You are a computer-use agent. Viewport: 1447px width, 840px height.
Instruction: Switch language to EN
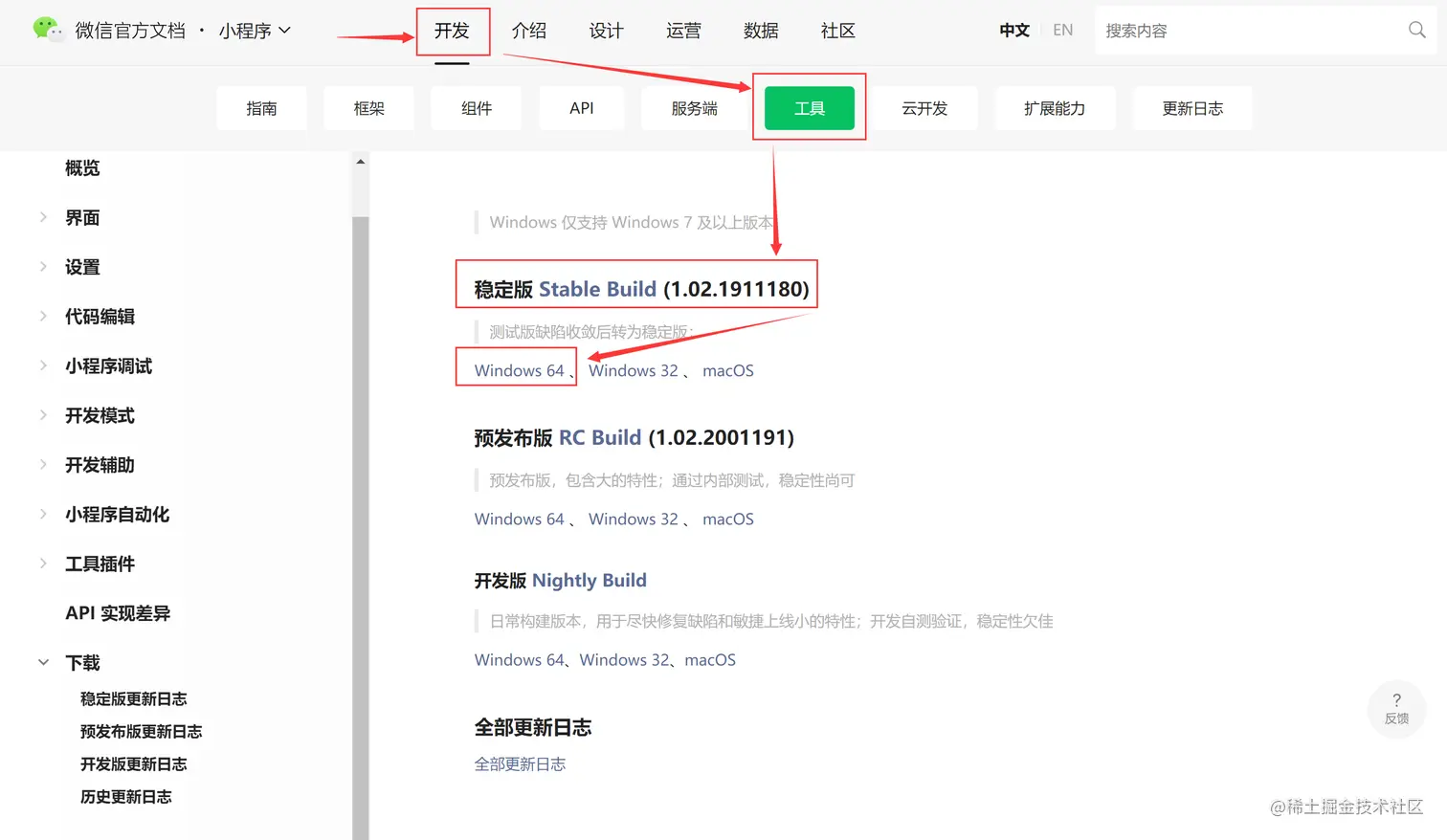(1062, 30)
